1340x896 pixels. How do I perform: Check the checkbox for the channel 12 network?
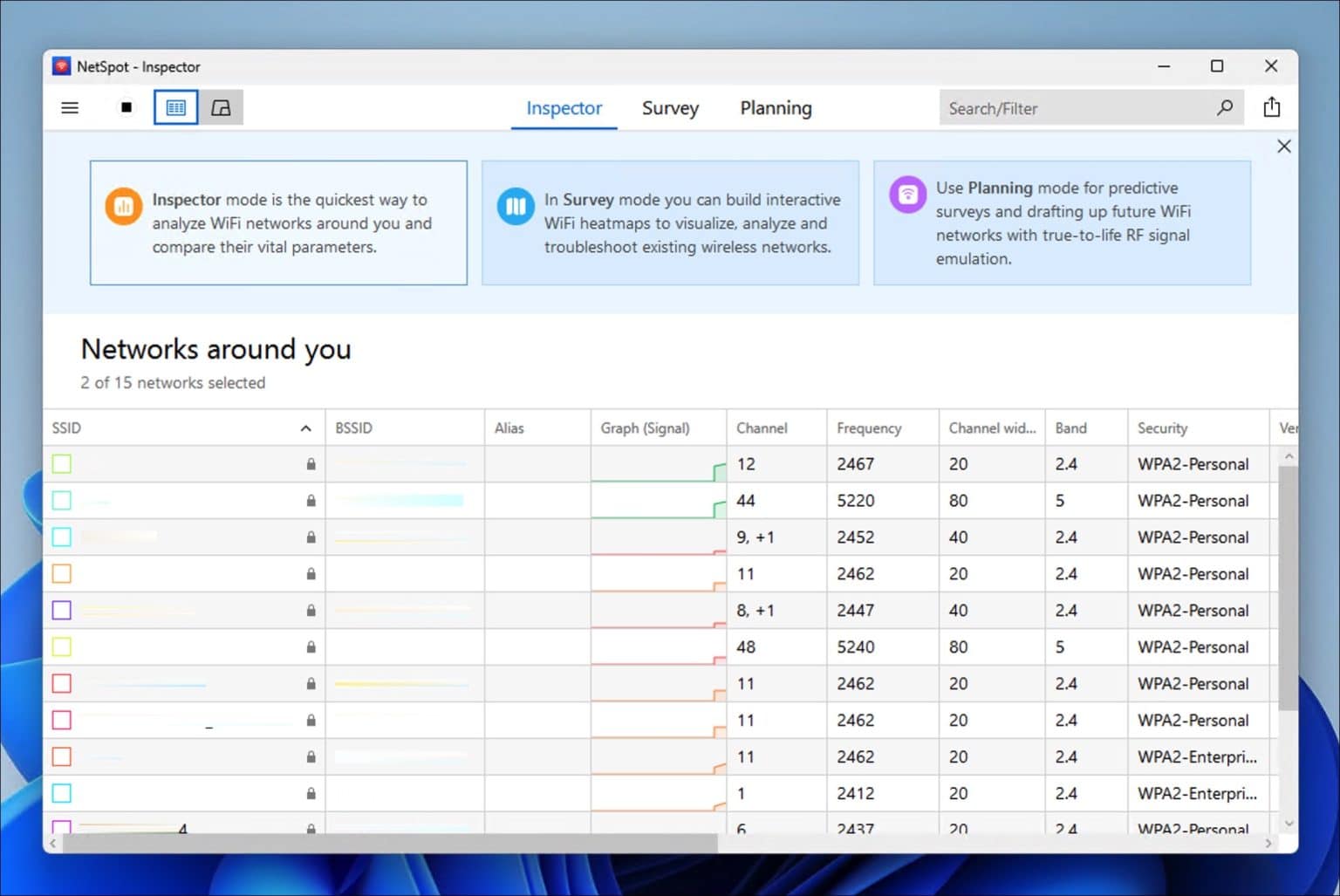pos(61,463)
